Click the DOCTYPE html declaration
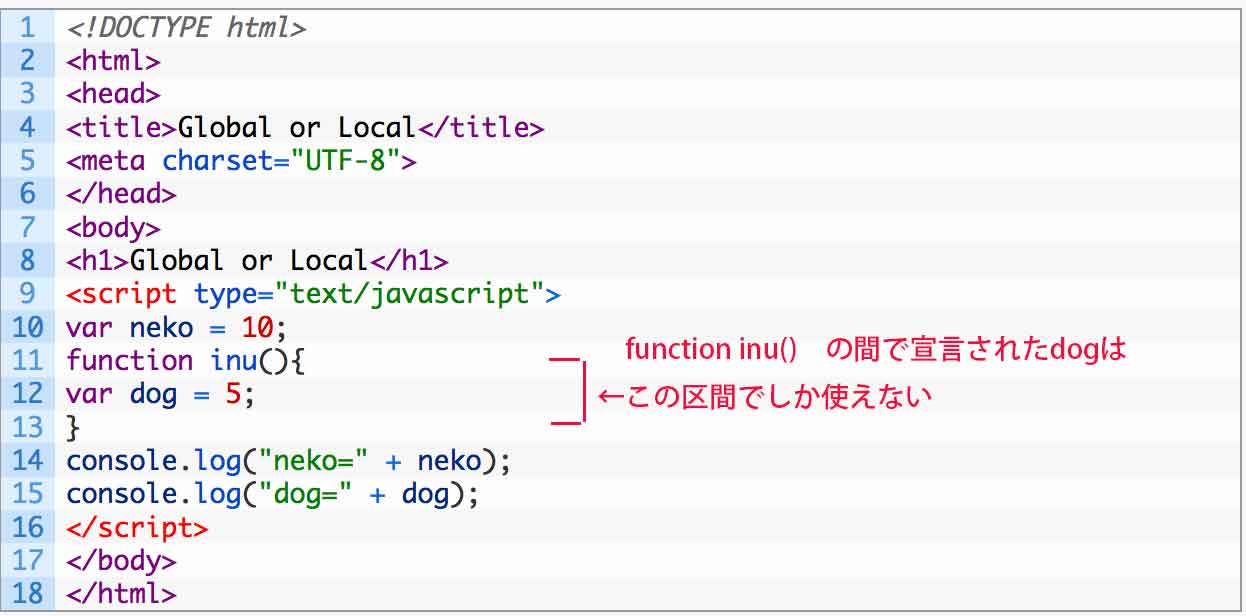Screen dimensions: 1246x616 (186, 27)
